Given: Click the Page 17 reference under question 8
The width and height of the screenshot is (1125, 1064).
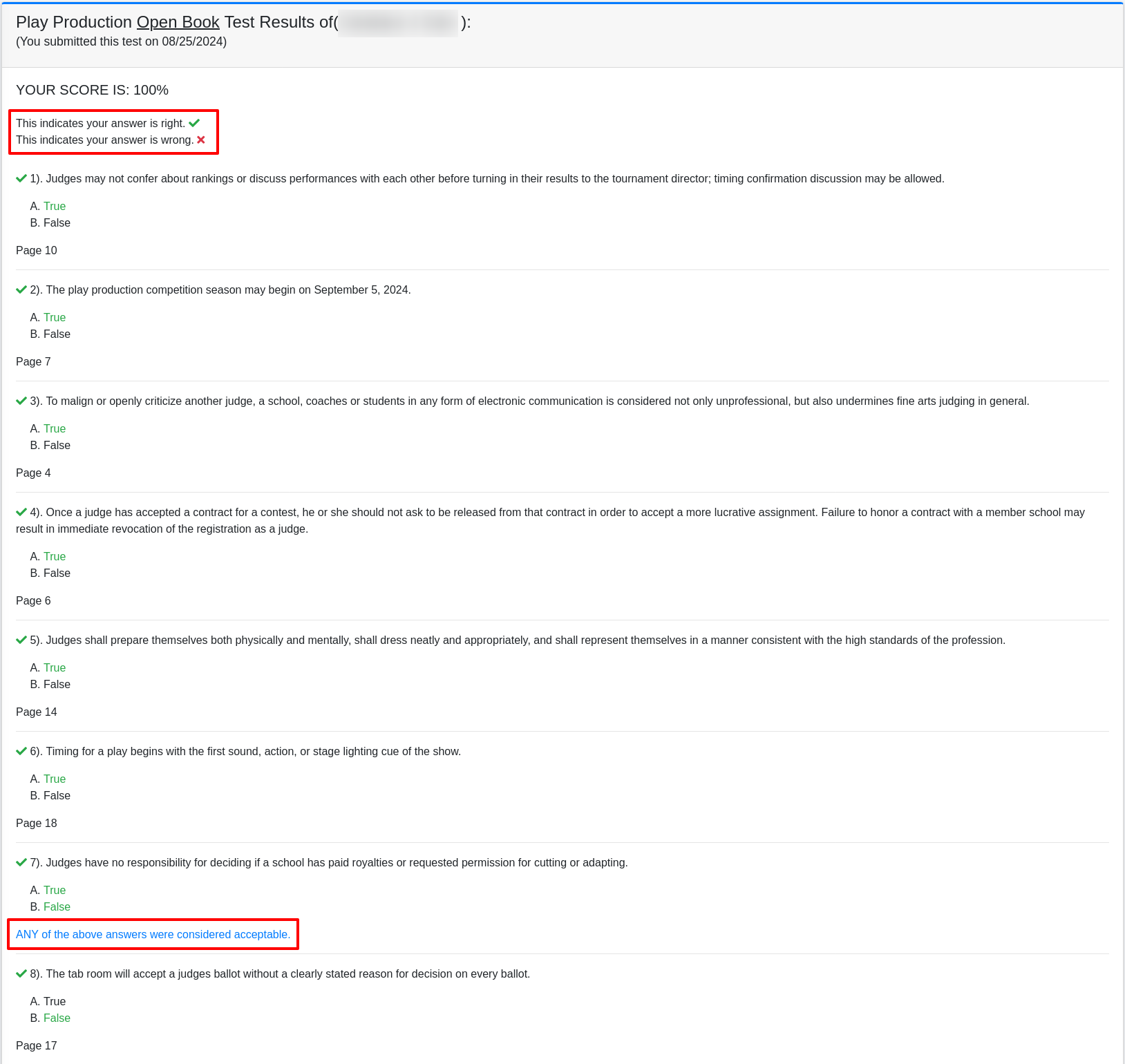Looking at the screenshot, I should (x=37, y=1046).
